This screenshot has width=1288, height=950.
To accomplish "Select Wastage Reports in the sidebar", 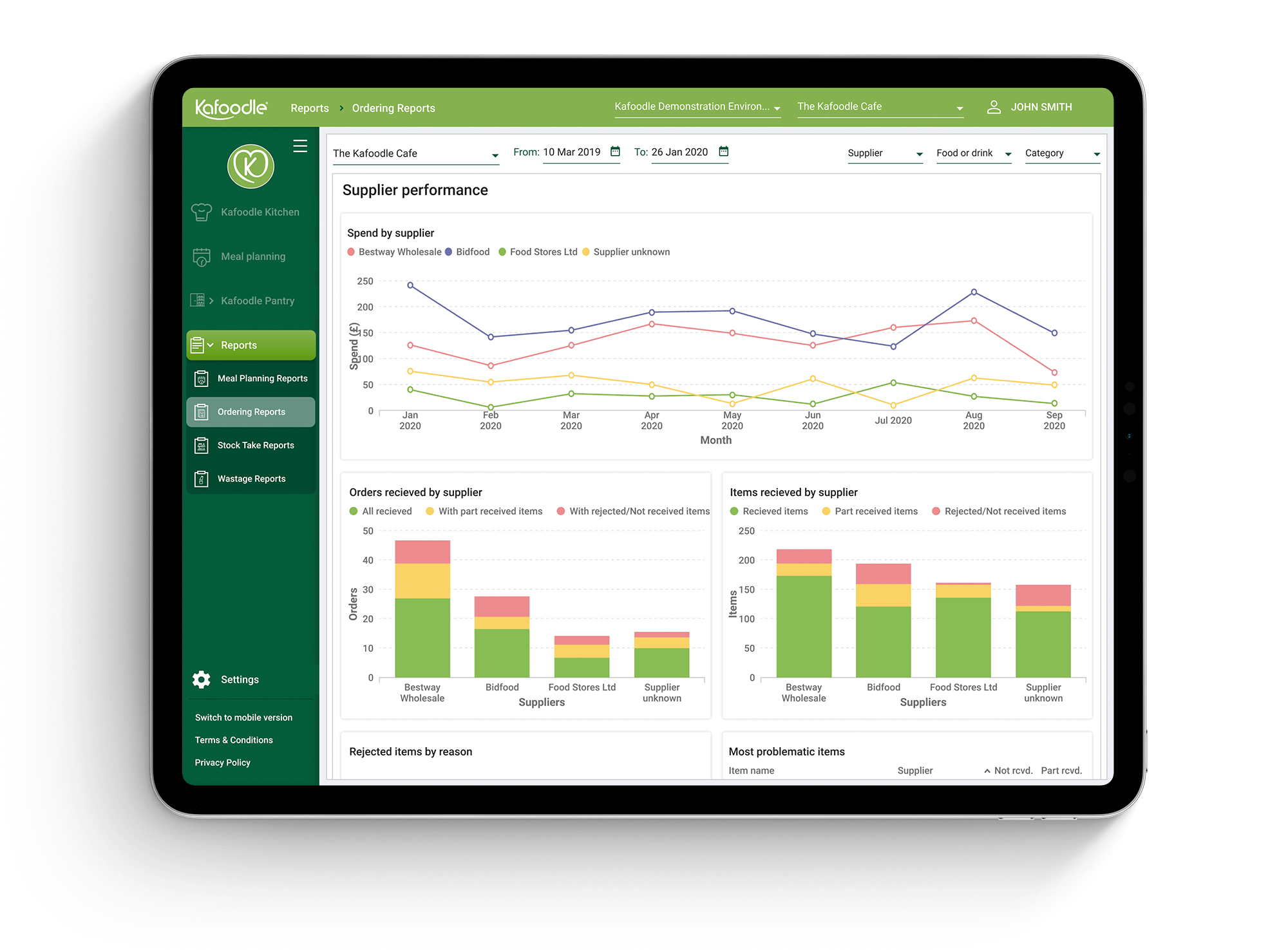I will pyautogui.click(x=251, y=479).
